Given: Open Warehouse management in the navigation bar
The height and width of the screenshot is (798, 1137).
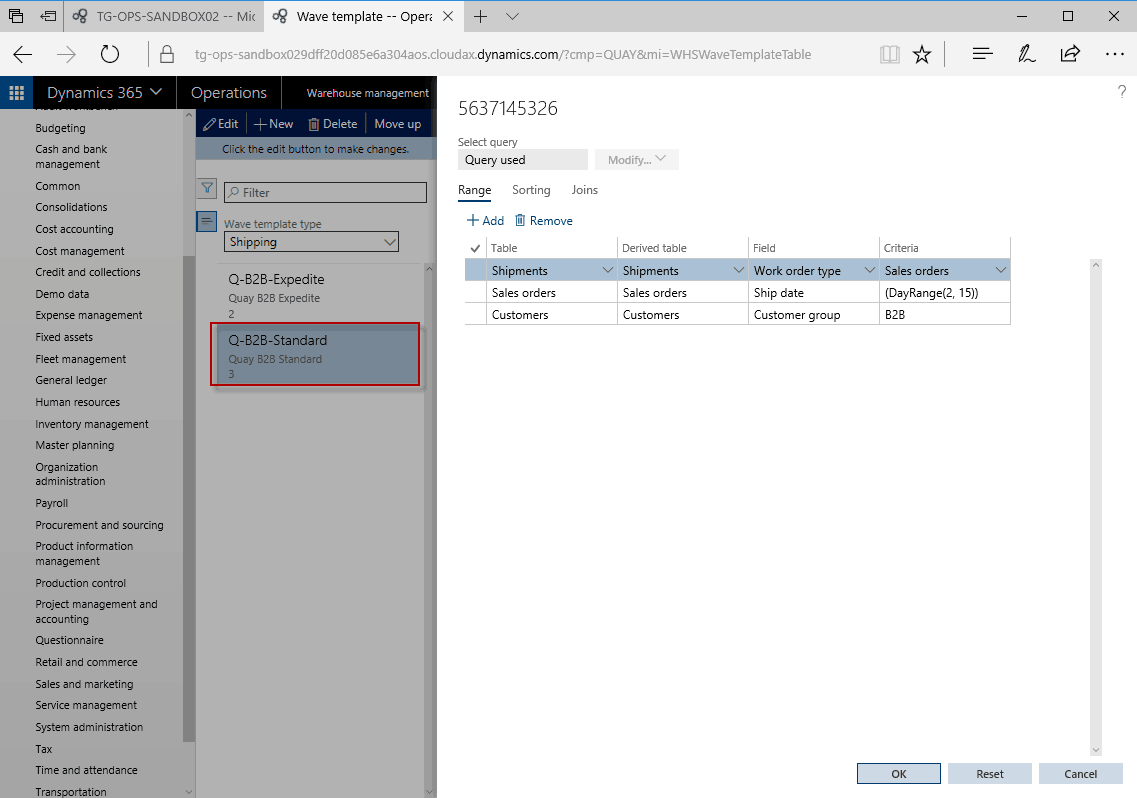Looking at the screenshot, I should click(x=368, y=93).
